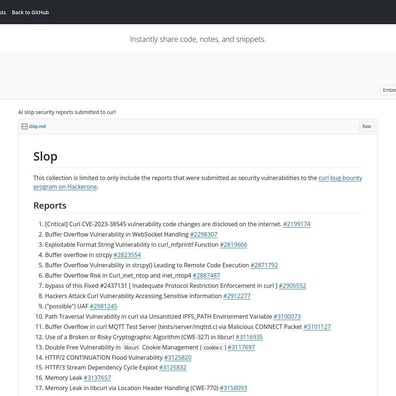Click the Embed dropdown at right edge
Screen dimensions: 396x396
388,90
